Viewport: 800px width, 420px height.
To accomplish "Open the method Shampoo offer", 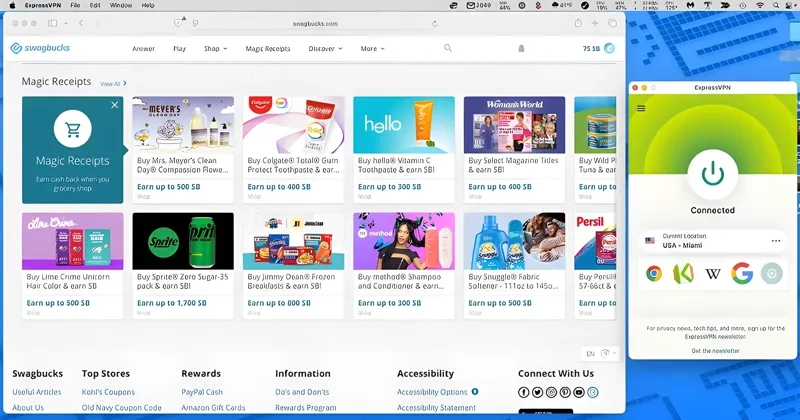I will coord(404,266).
